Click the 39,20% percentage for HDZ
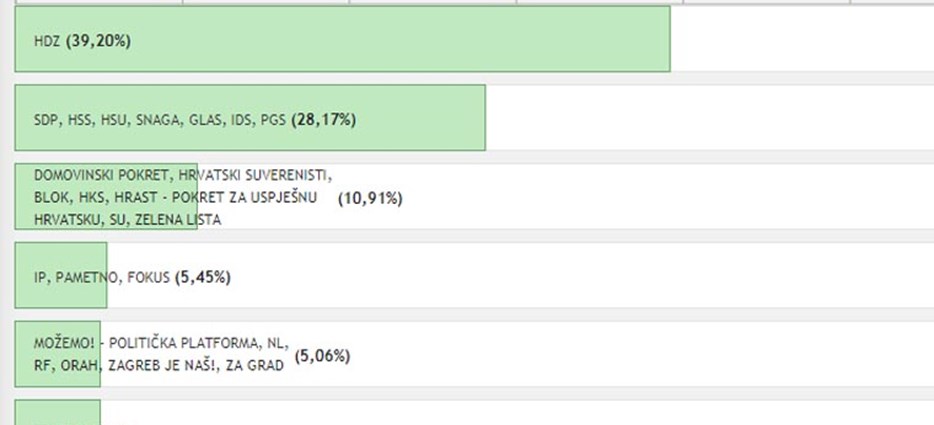 pyautogui.click(x=98, y=41)
